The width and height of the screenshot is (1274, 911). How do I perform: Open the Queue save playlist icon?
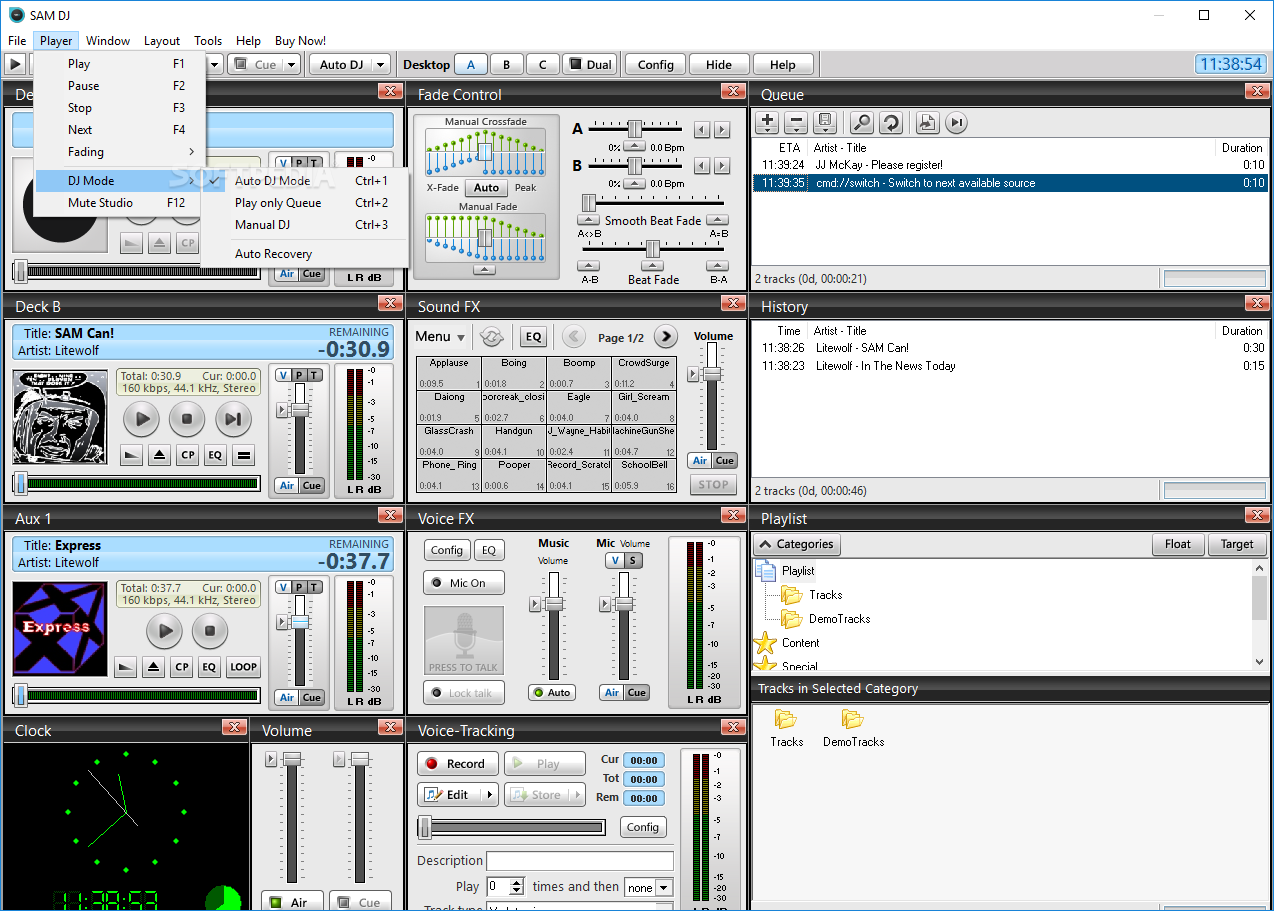point(825,123)
